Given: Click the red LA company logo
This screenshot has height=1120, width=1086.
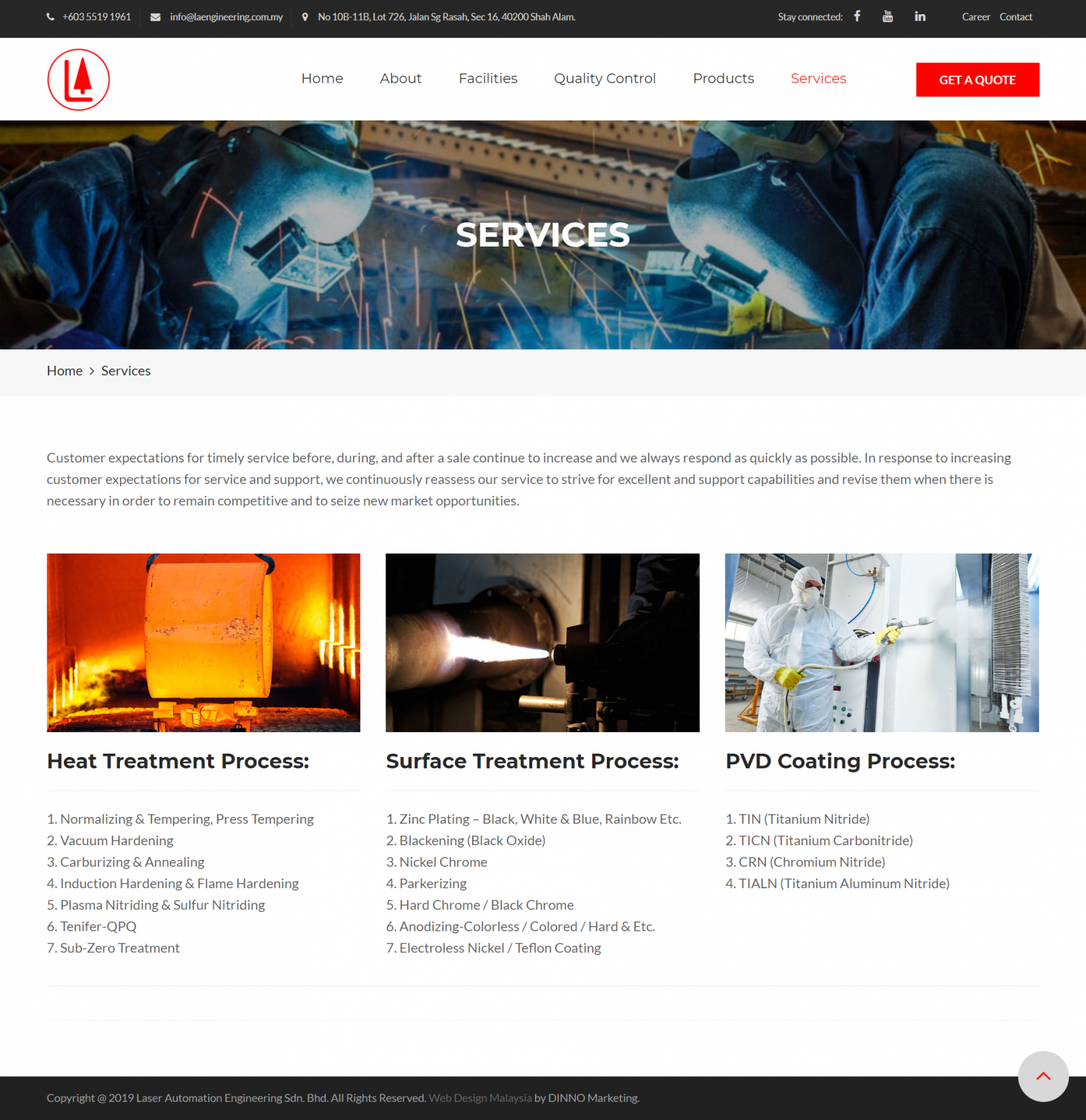Looking at the screenshot, I should pos(78,79).
